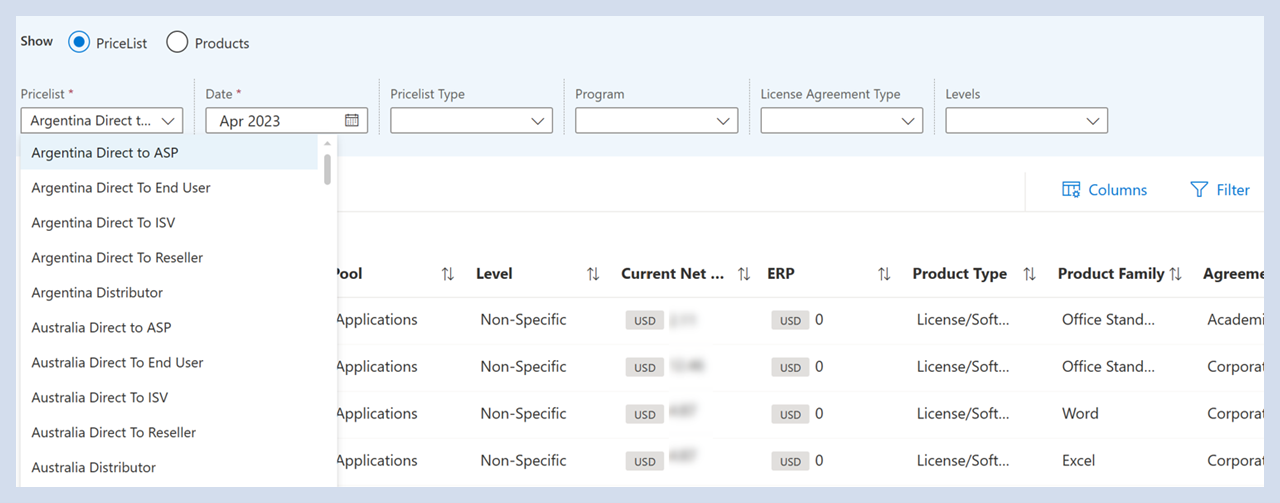Select the PriceList radio button
Screen dimensions: 1280x503
point(79,43)
